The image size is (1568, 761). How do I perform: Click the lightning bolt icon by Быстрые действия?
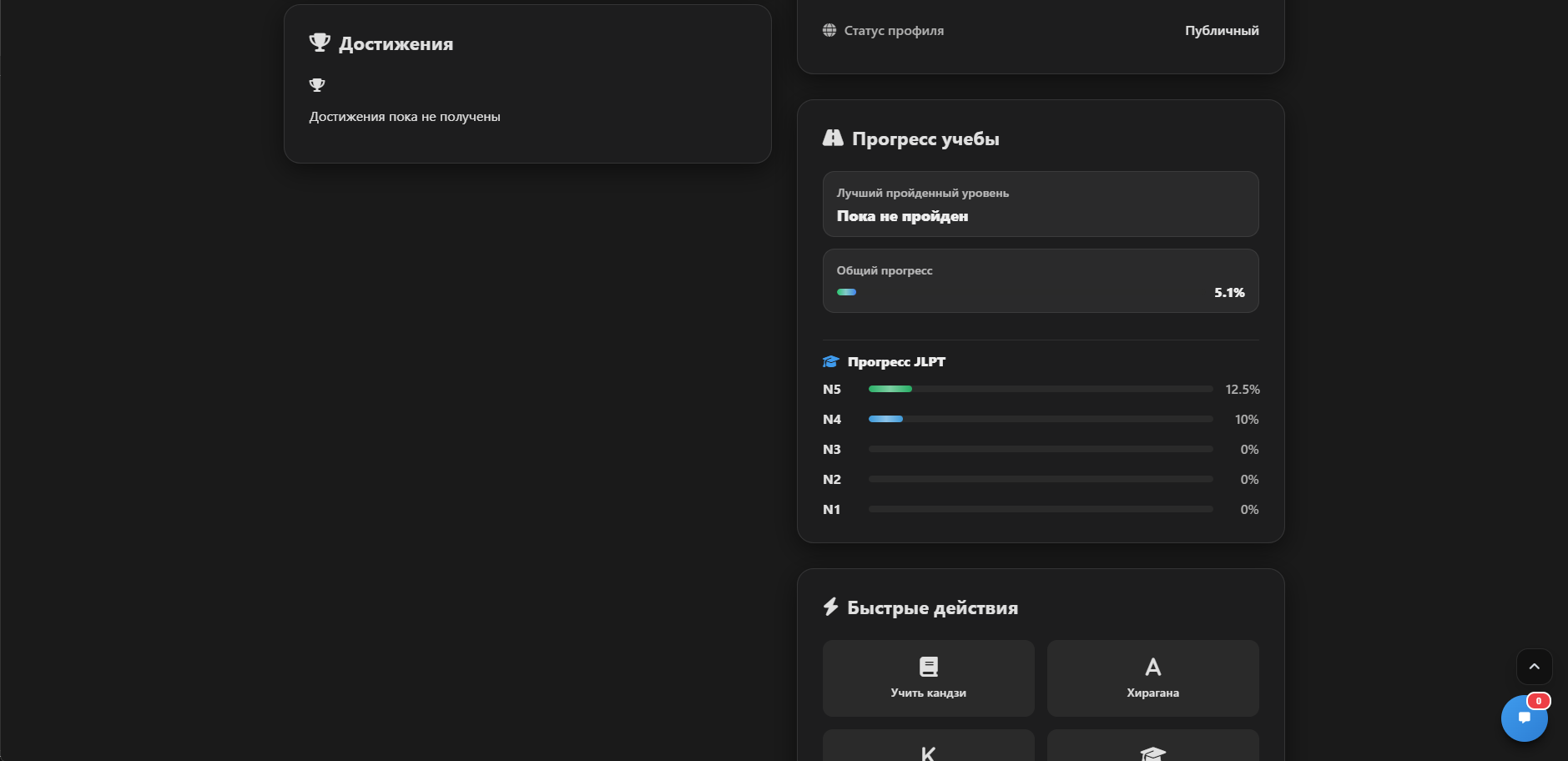point(830,607)
